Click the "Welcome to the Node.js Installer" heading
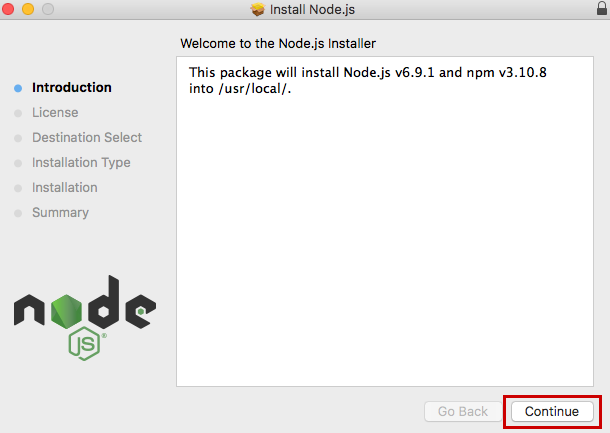 [x=278, y=44]
